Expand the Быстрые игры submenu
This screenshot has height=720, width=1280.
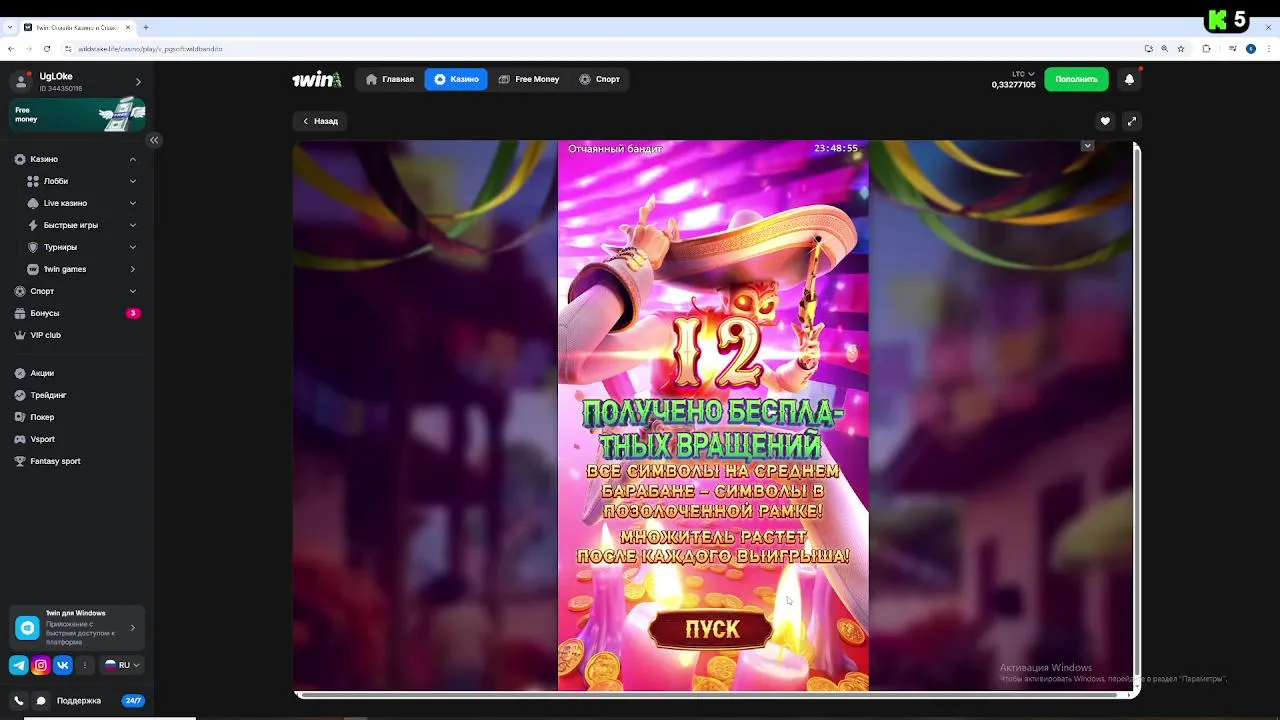pyautogui.click(x=132, y=225)
